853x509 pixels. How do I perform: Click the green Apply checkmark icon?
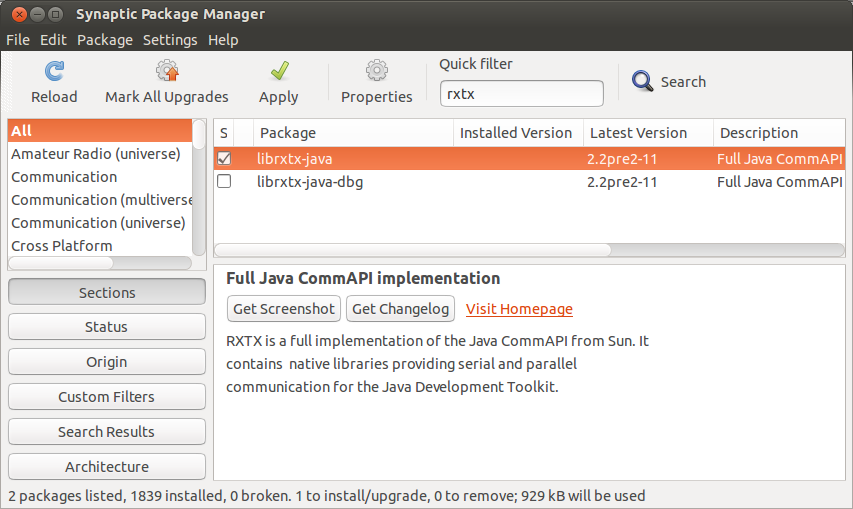click(279, 71)
